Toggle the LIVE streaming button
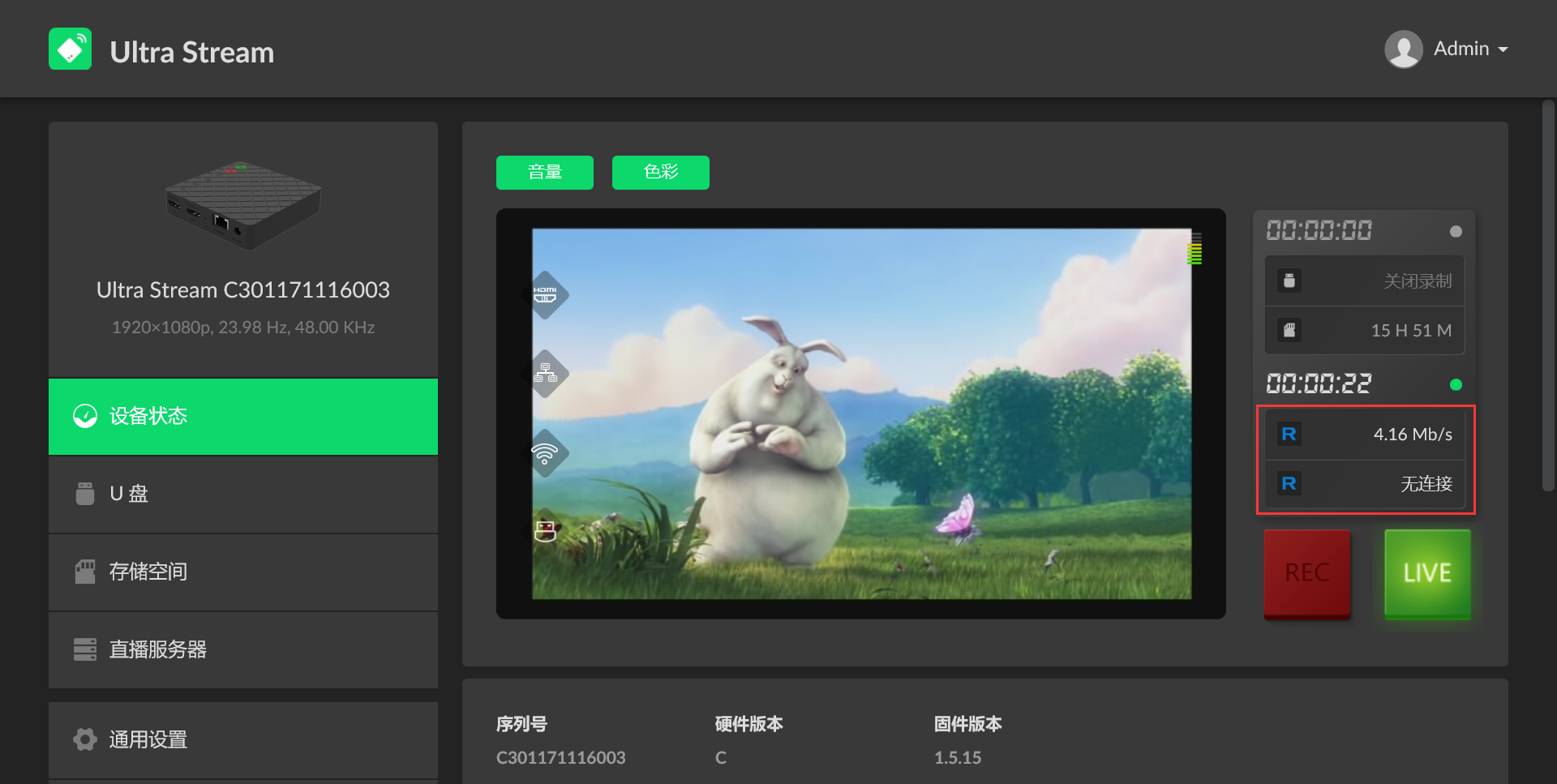This screenshot has width=1557, height=784. 1427,573
